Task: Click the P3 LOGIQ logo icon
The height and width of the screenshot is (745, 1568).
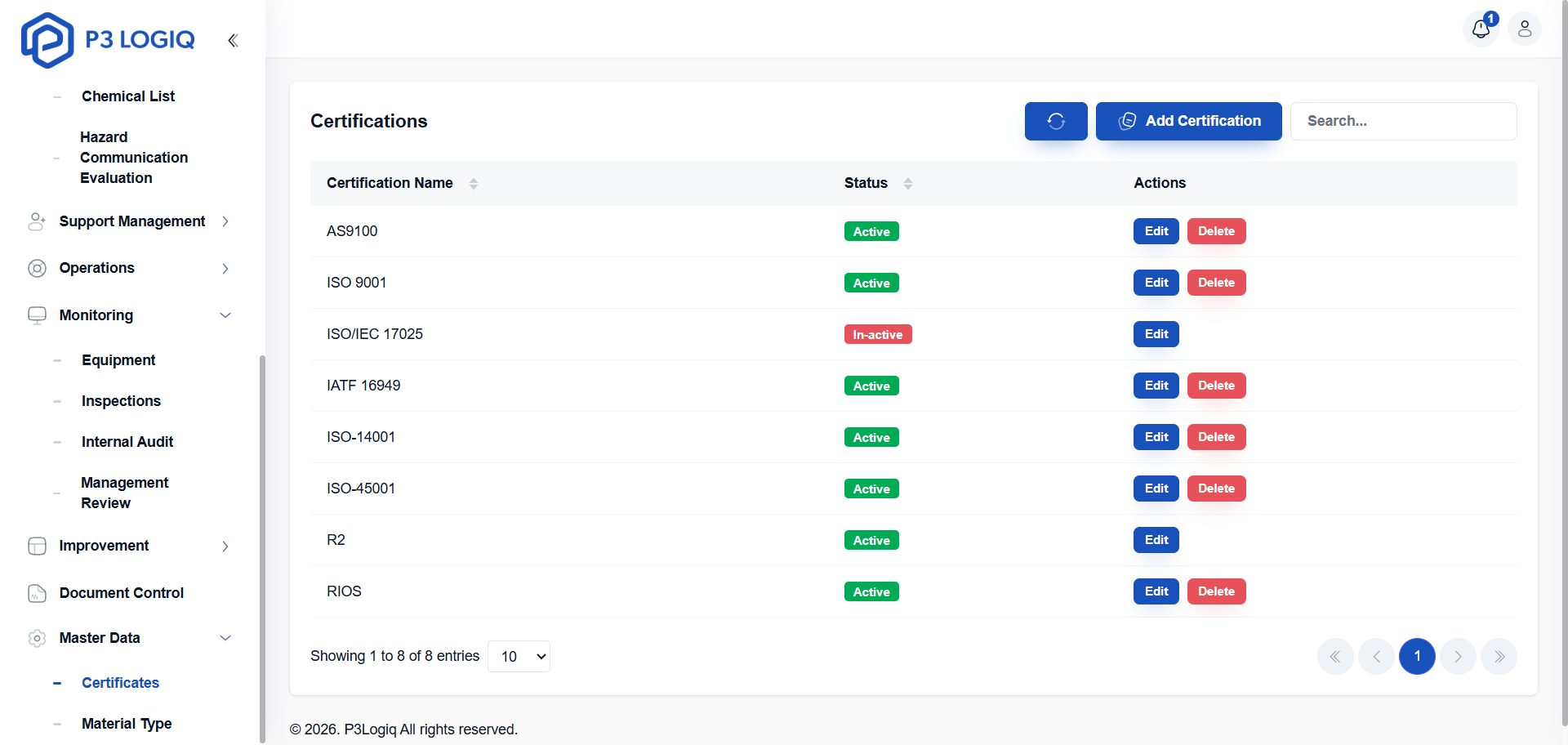Action: pyautogui.click(x=47, y=39)
